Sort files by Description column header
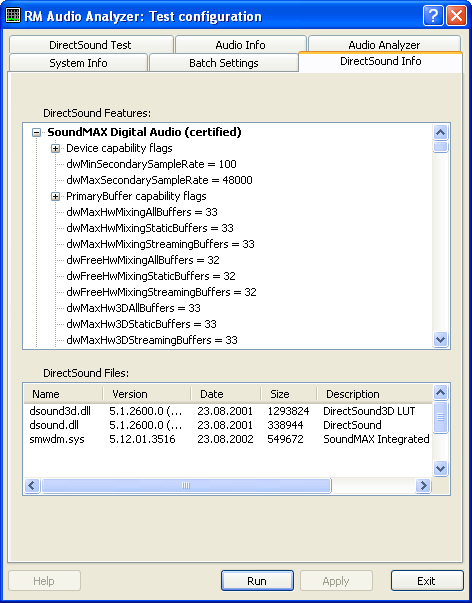 point(374,394)
